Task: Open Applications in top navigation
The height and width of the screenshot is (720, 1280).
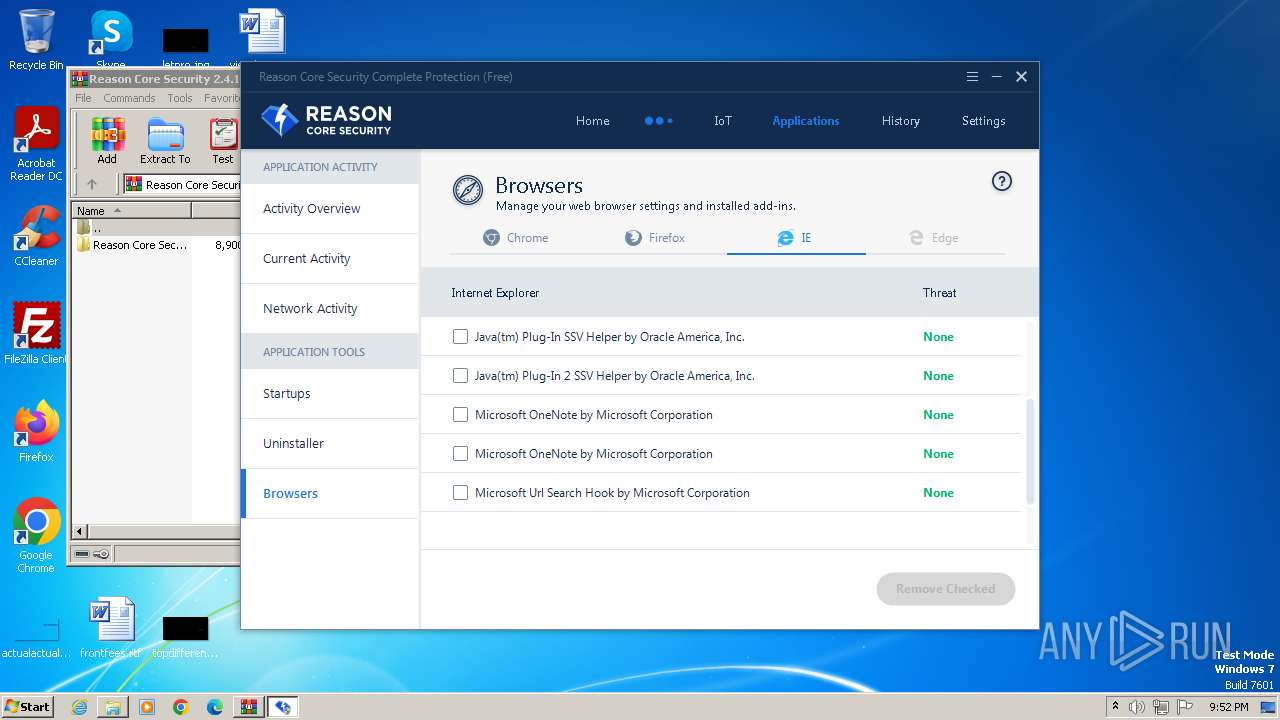Action: pos(806,121)
